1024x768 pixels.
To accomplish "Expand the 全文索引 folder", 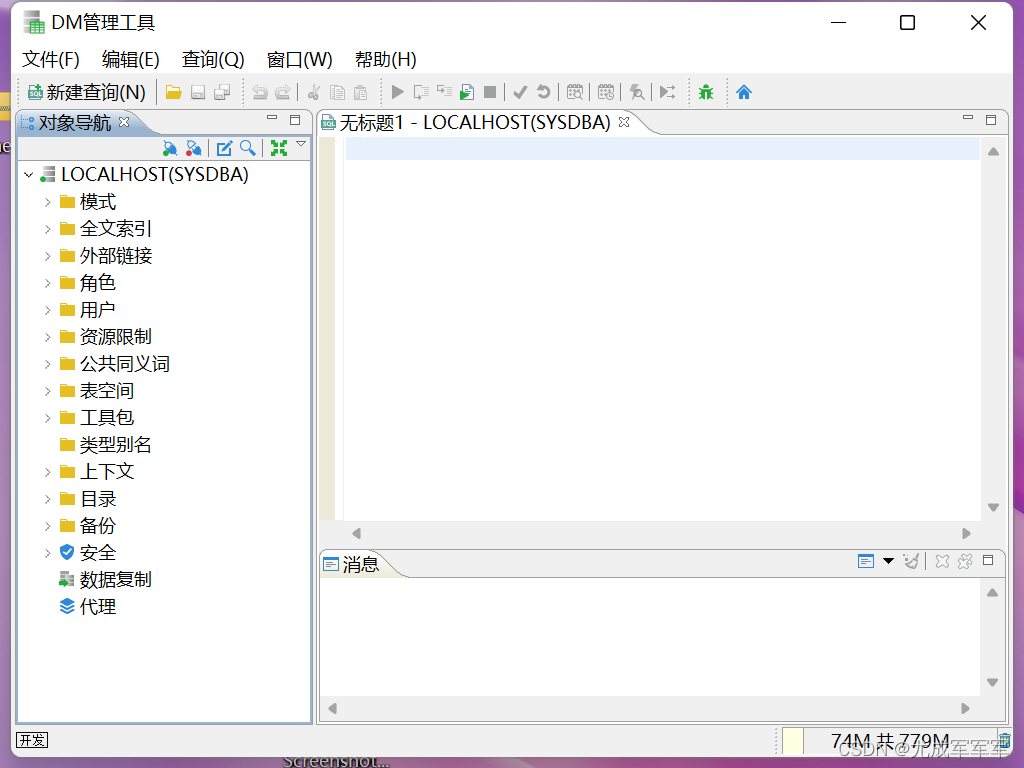I will tap(47, 229).
